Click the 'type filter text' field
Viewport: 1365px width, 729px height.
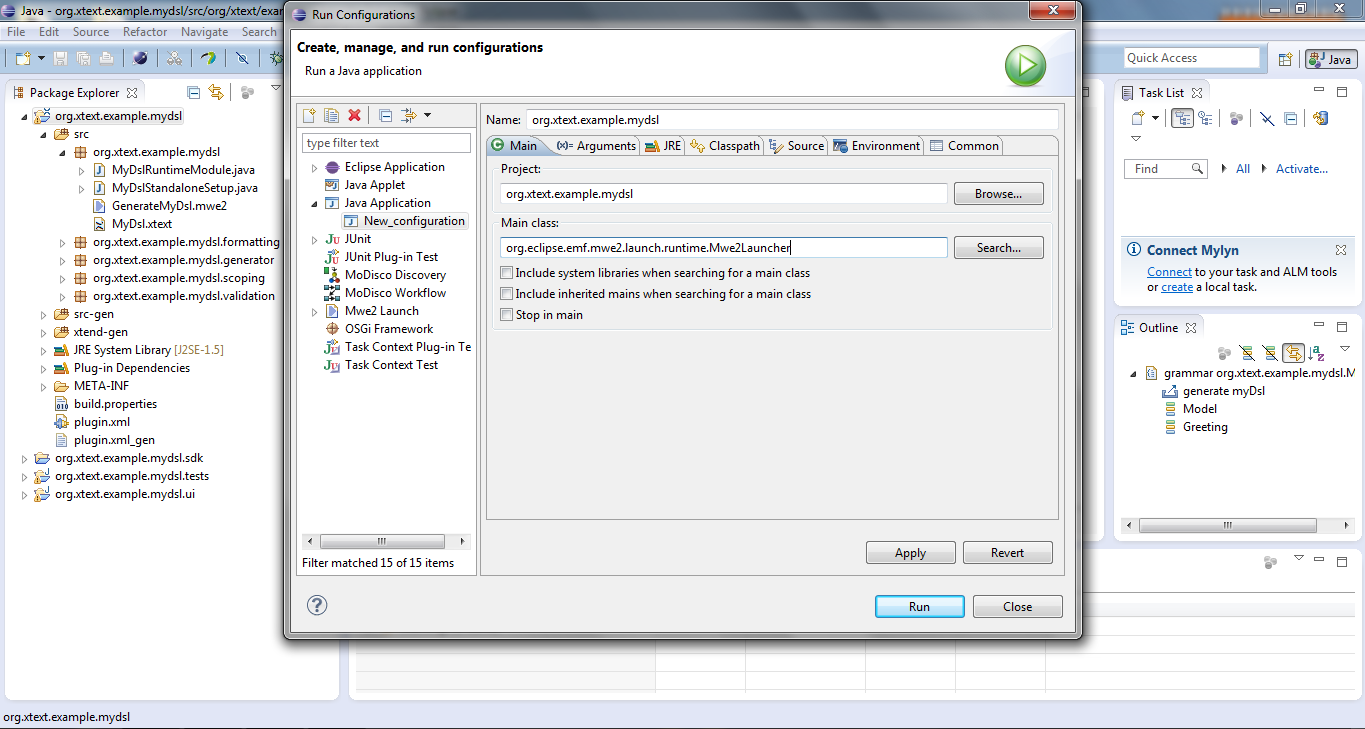click(386, 143)
